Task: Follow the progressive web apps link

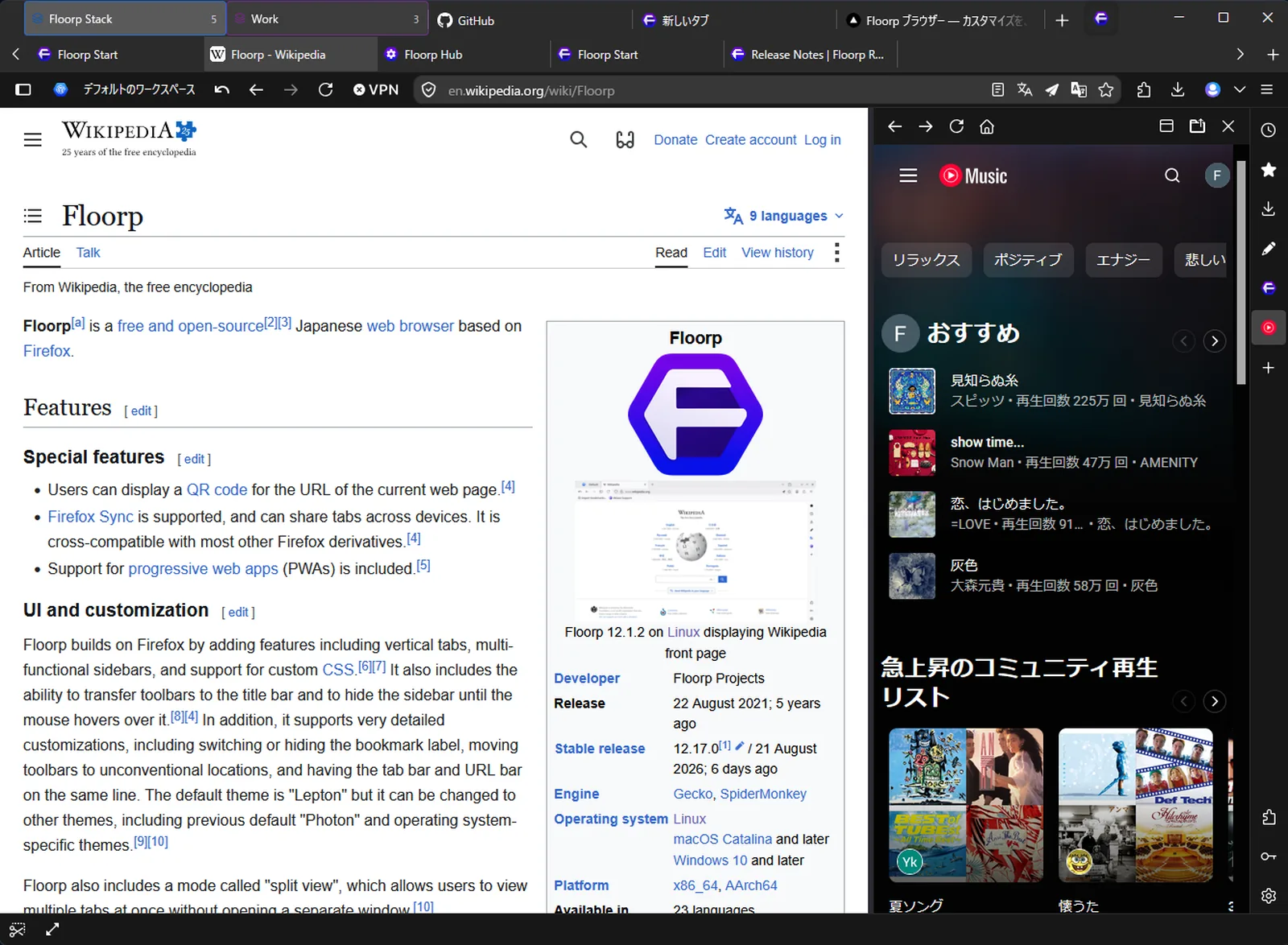Action: 203,569
